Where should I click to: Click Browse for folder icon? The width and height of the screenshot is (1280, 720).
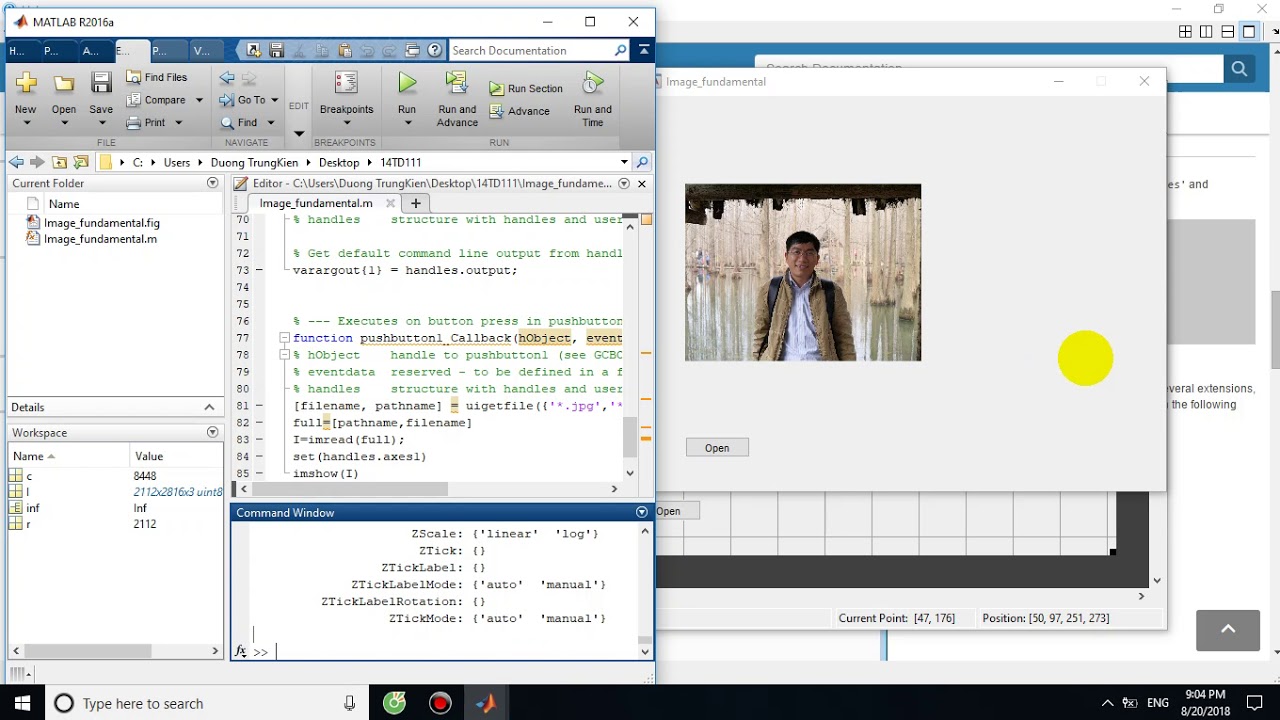81,162
